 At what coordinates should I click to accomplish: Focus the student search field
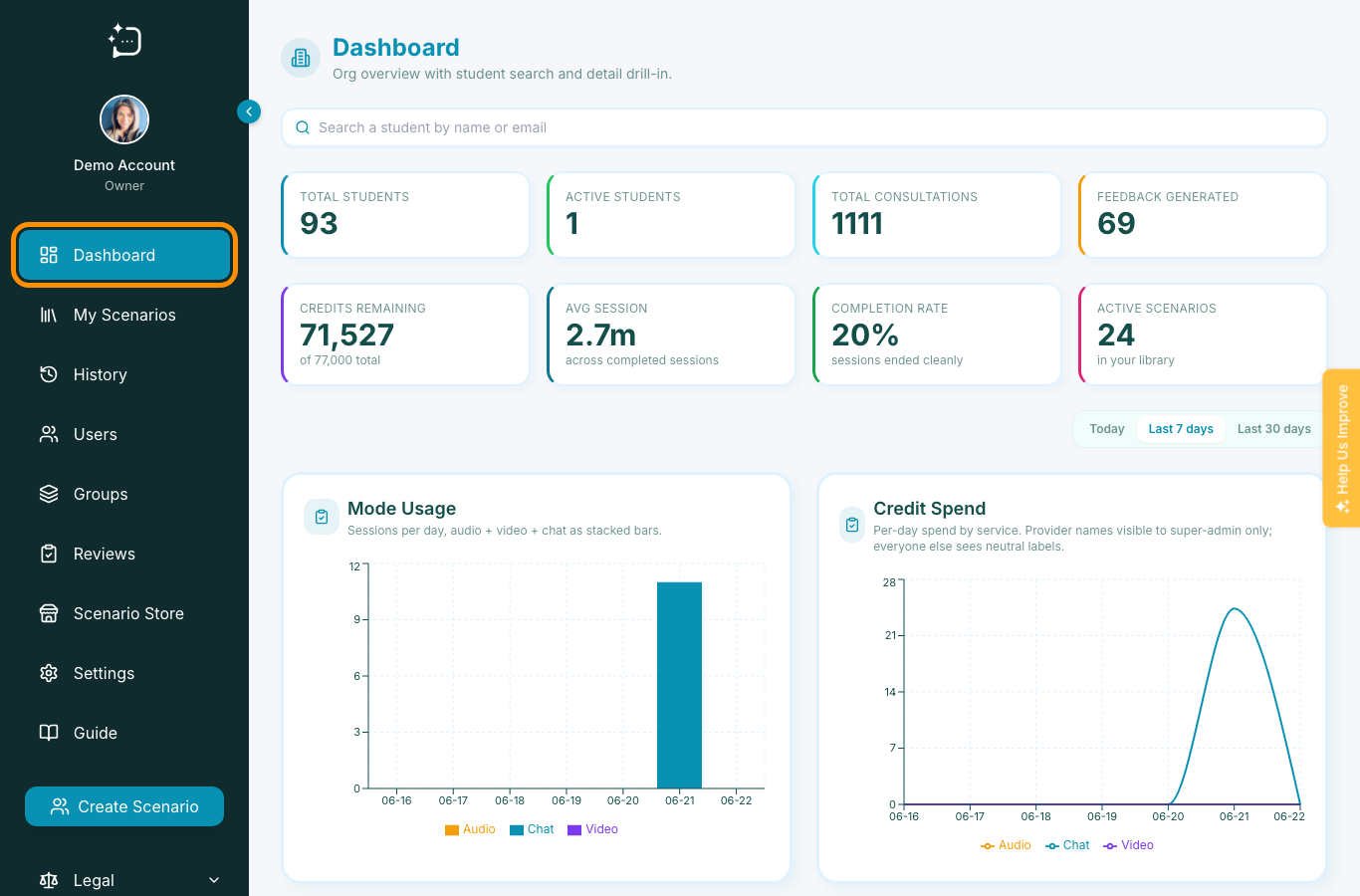pos(804,127)
